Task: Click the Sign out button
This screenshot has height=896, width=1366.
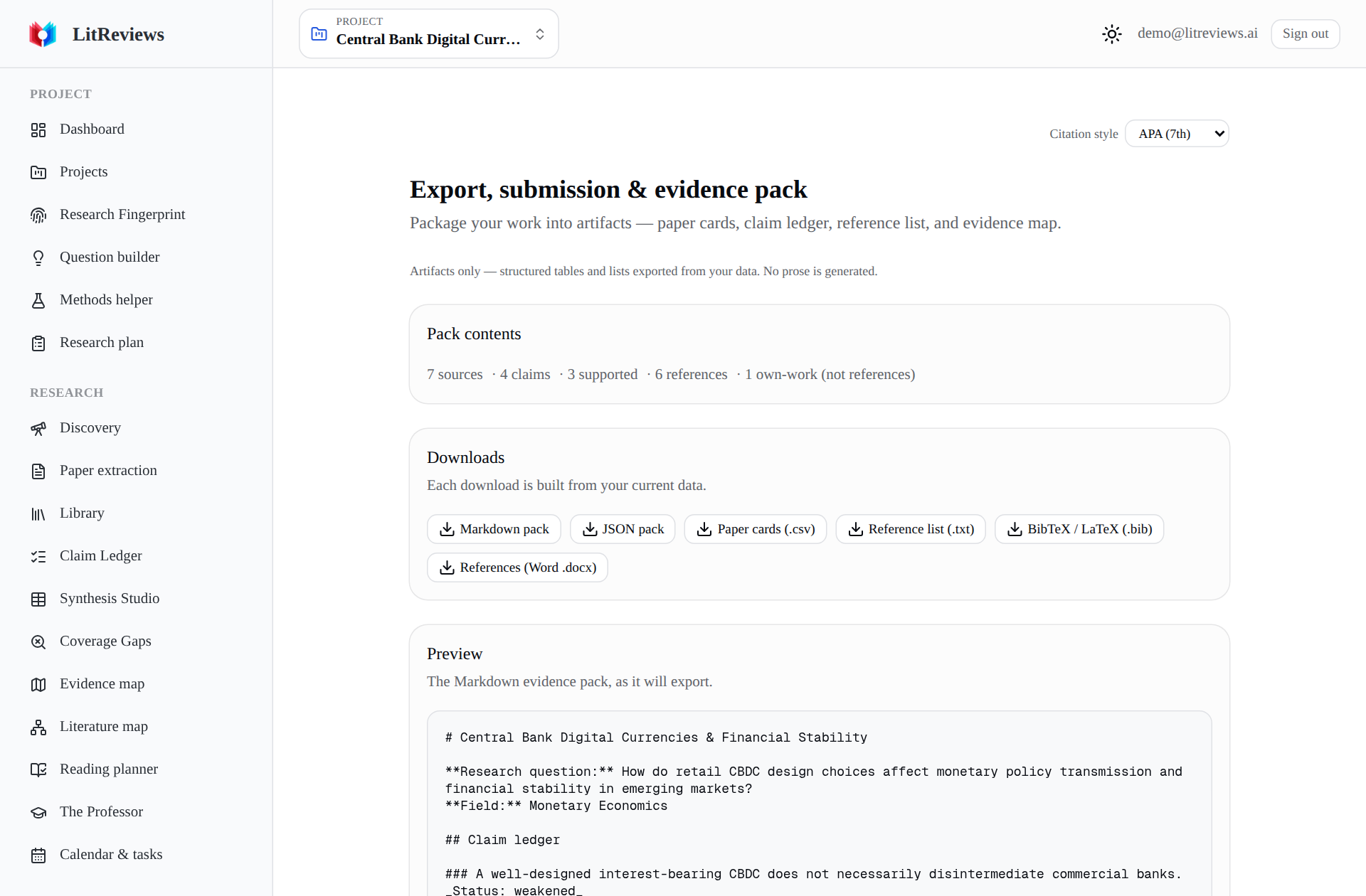Action: pos(1306,33)
